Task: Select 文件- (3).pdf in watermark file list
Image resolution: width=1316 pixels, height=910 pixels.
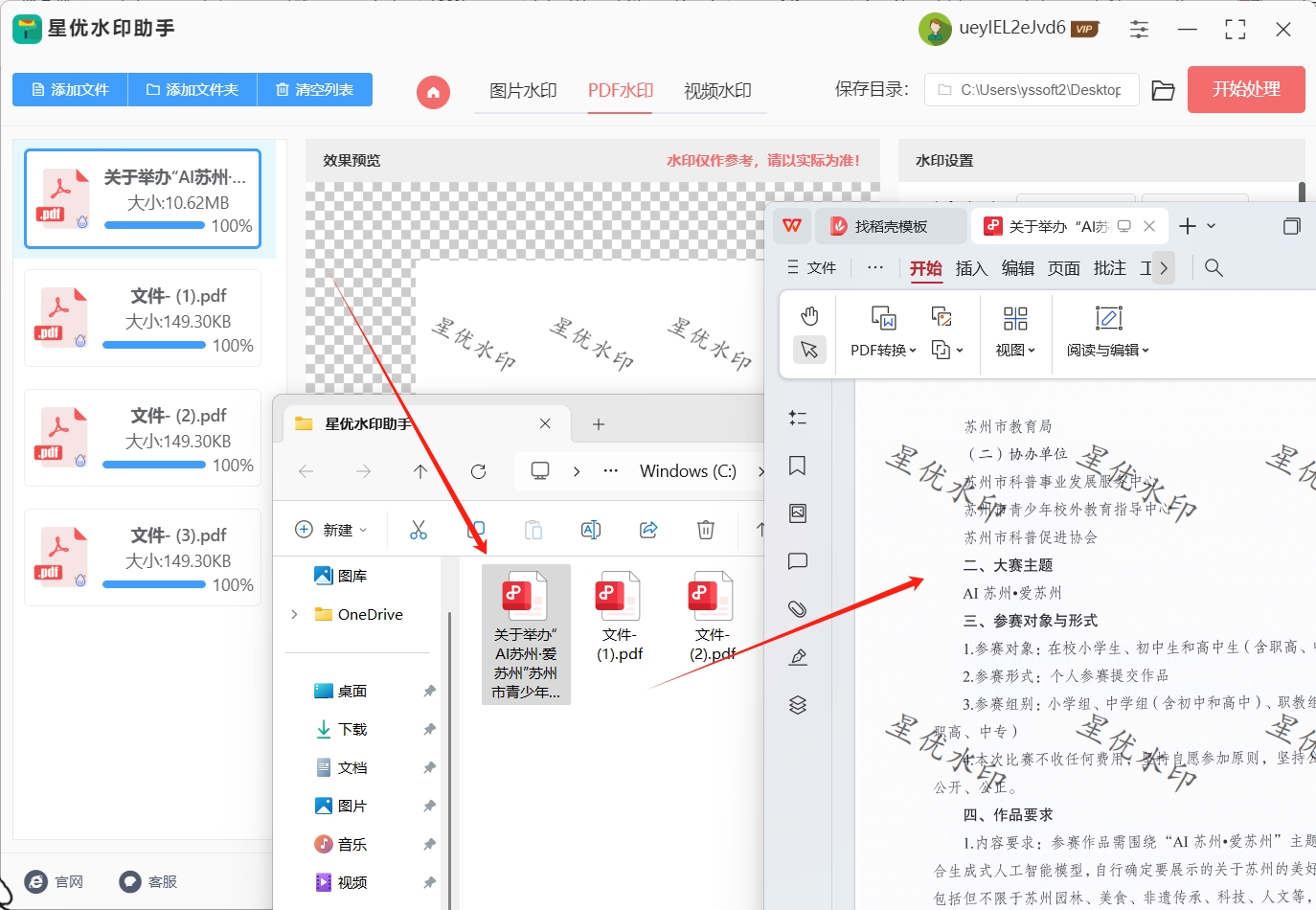Action: [143, 558]
